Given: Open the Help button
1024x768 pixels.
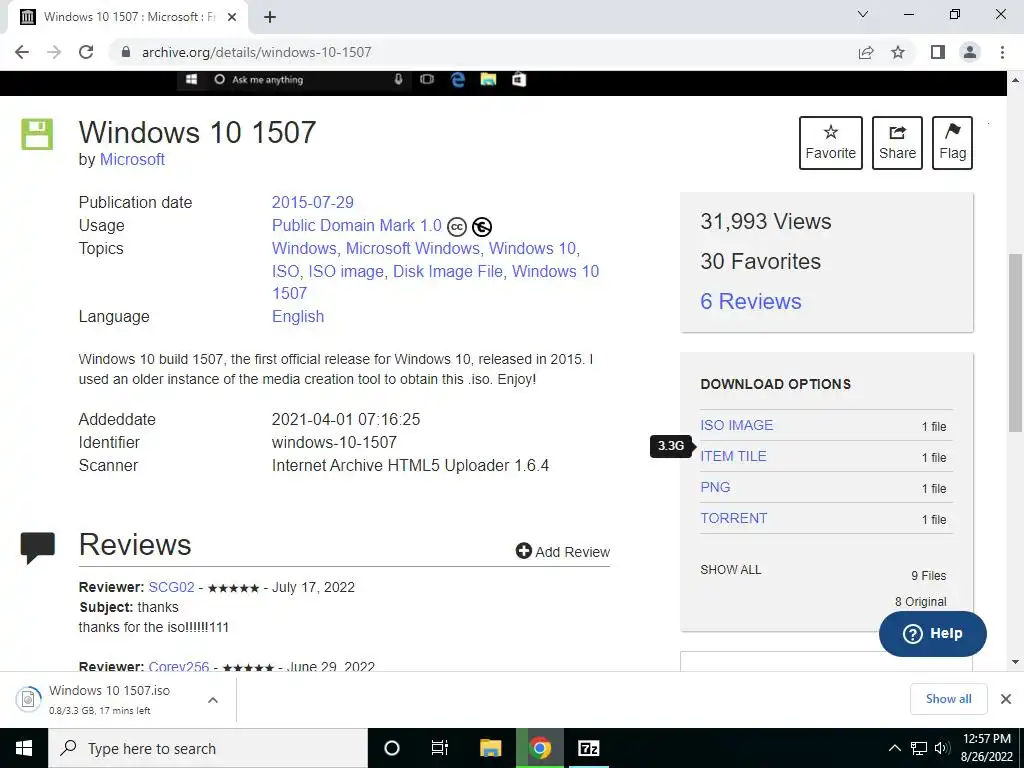Looking at the screenshot, I should coord(932,634).
